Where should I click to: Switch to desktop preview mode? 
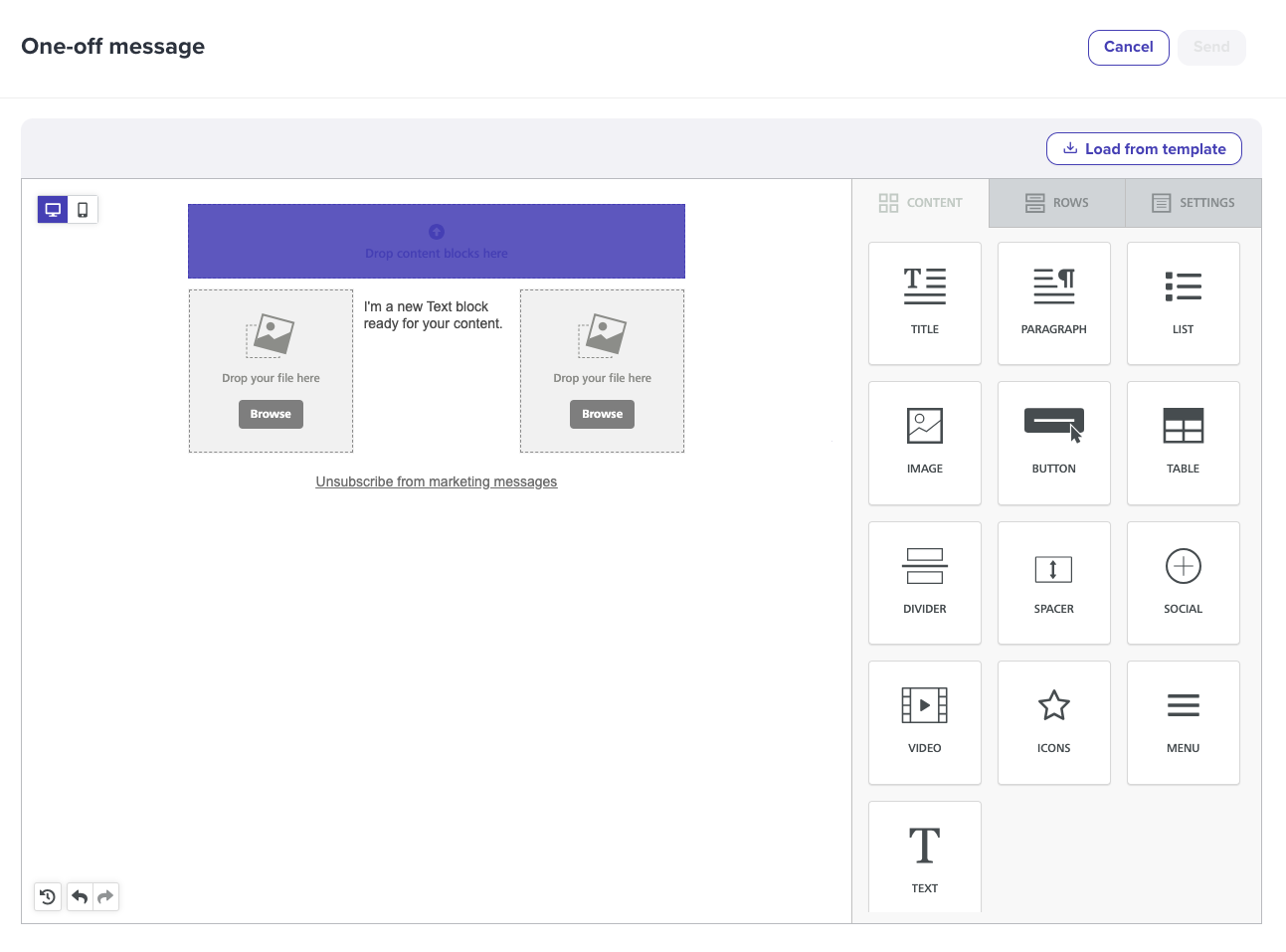point(53,210)
